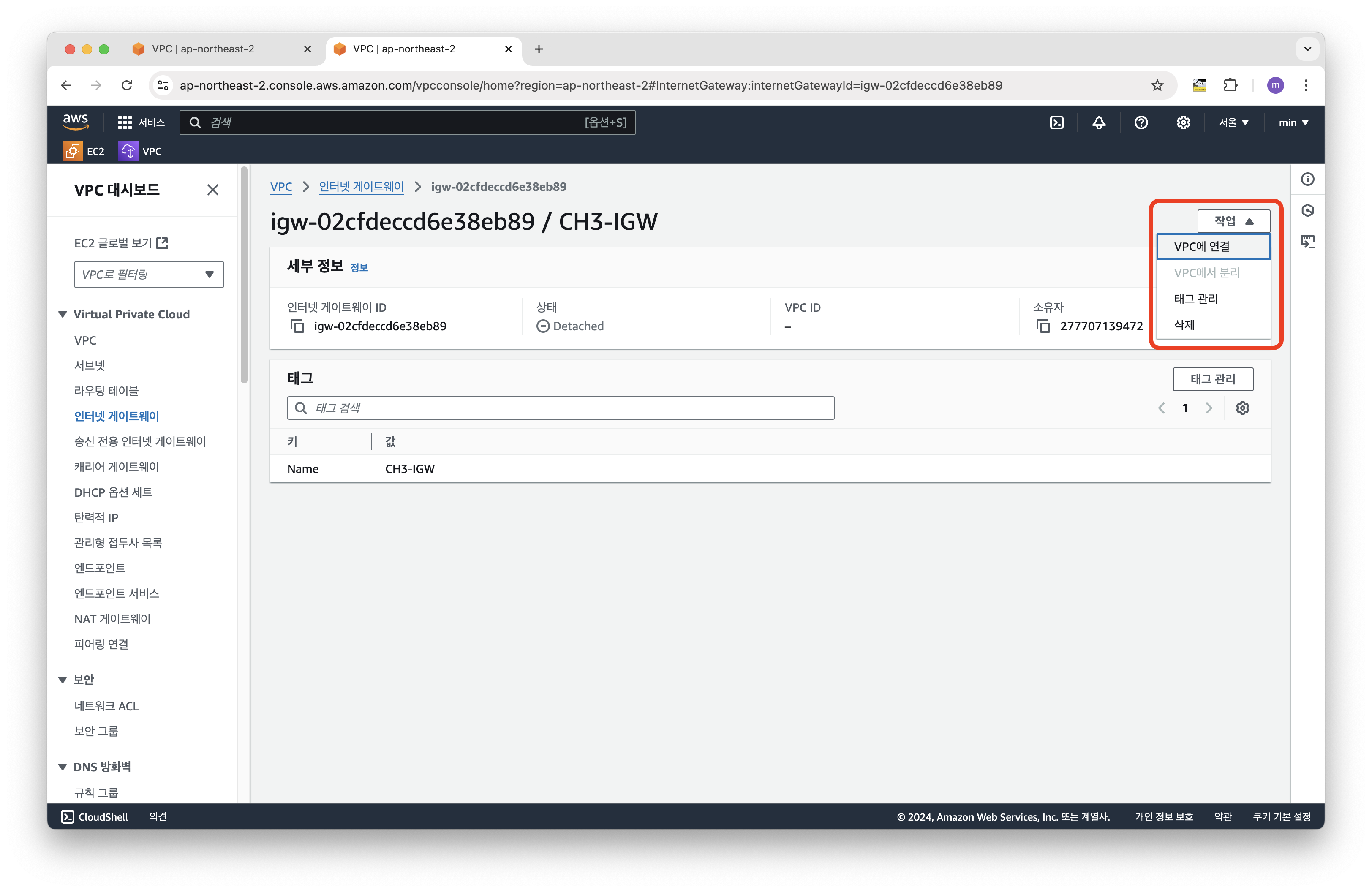Go to 인터넷 게이트웨이 breadcrumb link
This screenshot has width=1372, height=892.
tap(362, 187)
